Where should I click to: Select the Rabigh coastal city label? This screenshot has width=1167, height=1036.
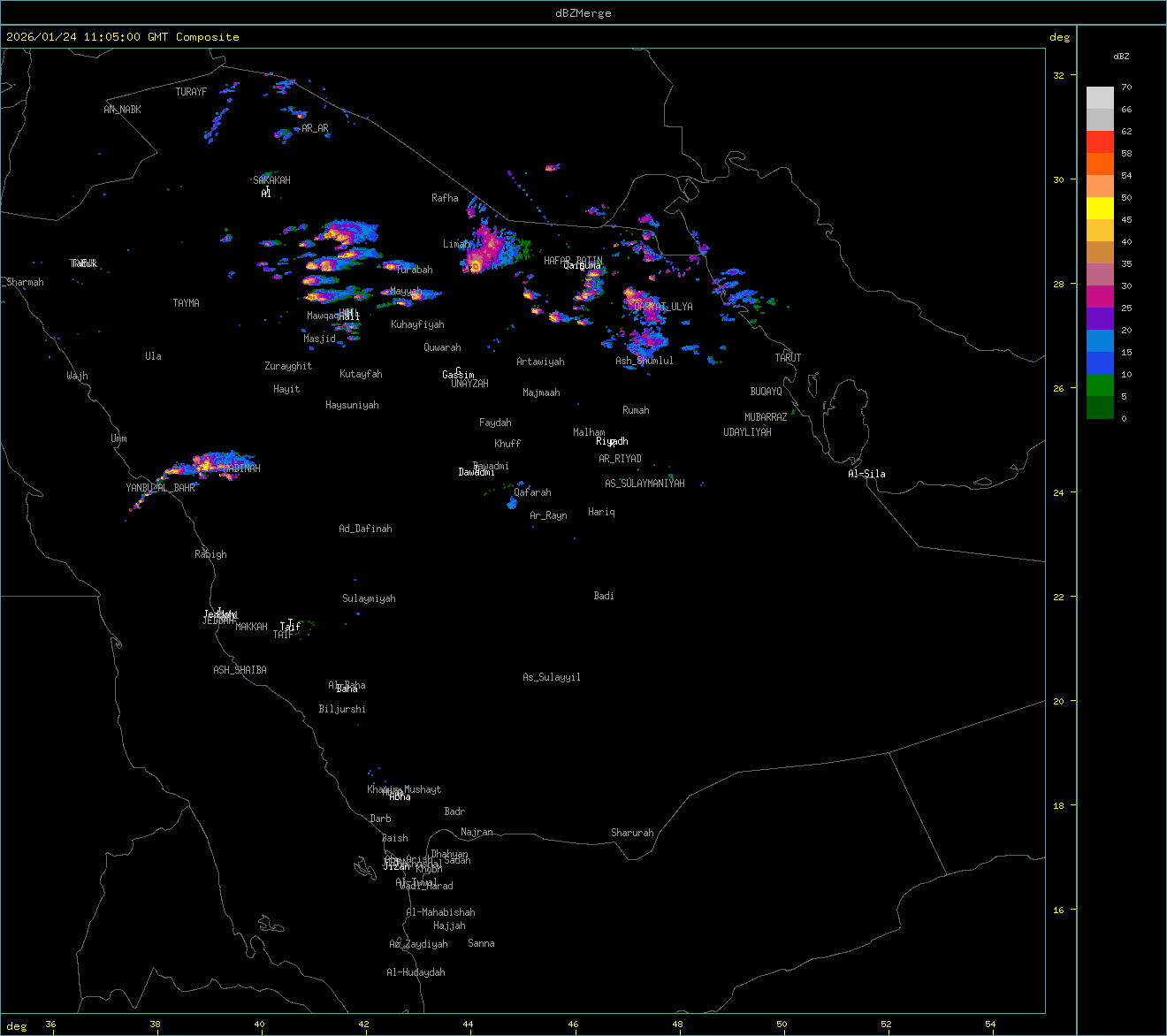click(210, 554)
